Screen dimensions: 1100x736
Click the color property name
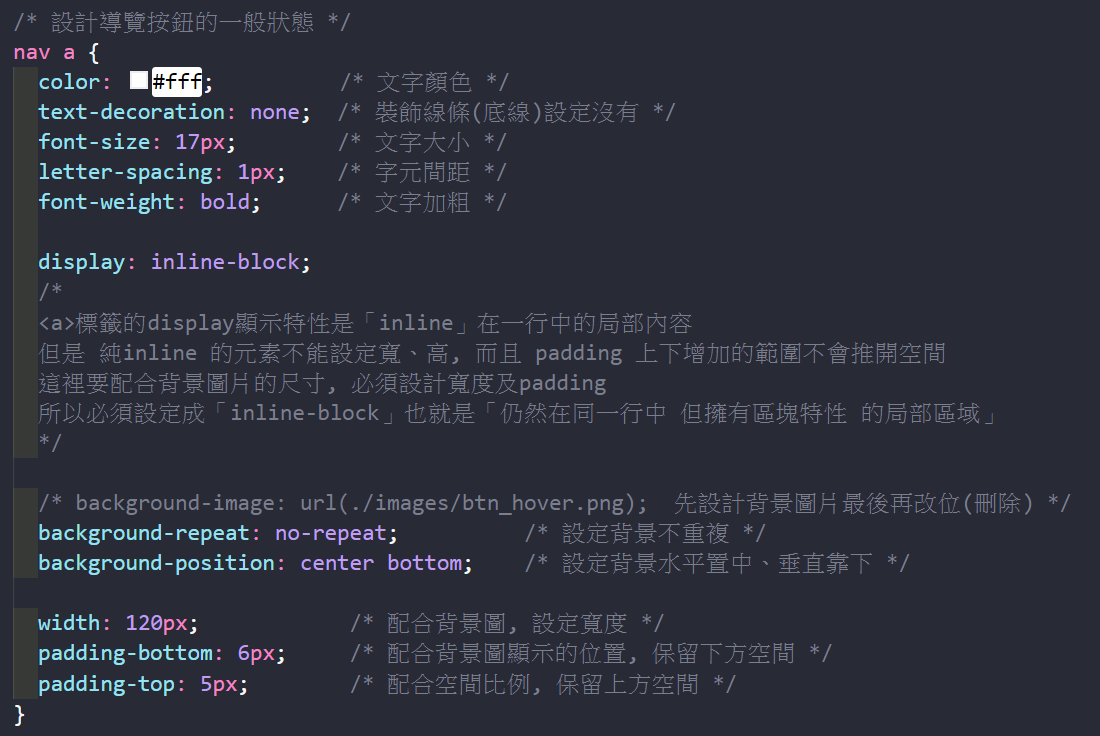69,81
